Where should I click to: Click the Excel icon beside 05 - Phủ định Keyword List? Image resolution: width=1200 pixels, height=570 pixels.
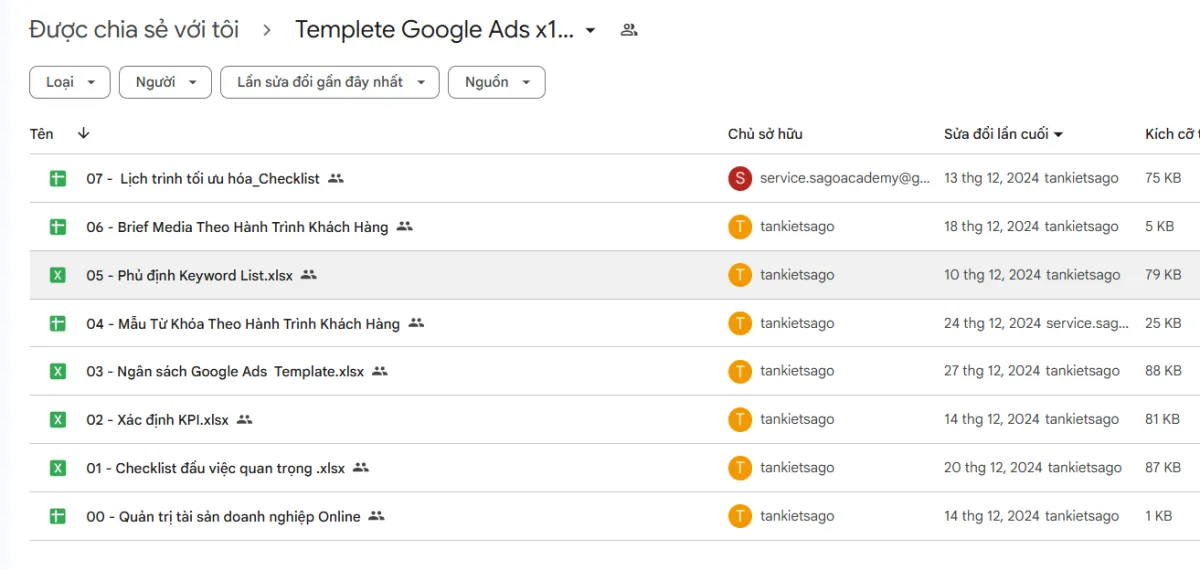click(58, 275)
